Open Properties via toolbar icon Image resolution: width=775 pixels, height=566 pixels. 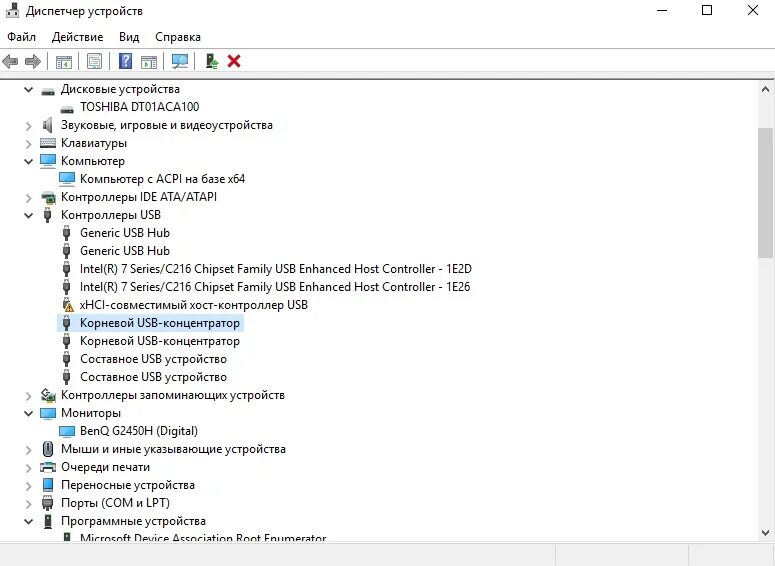94,61
